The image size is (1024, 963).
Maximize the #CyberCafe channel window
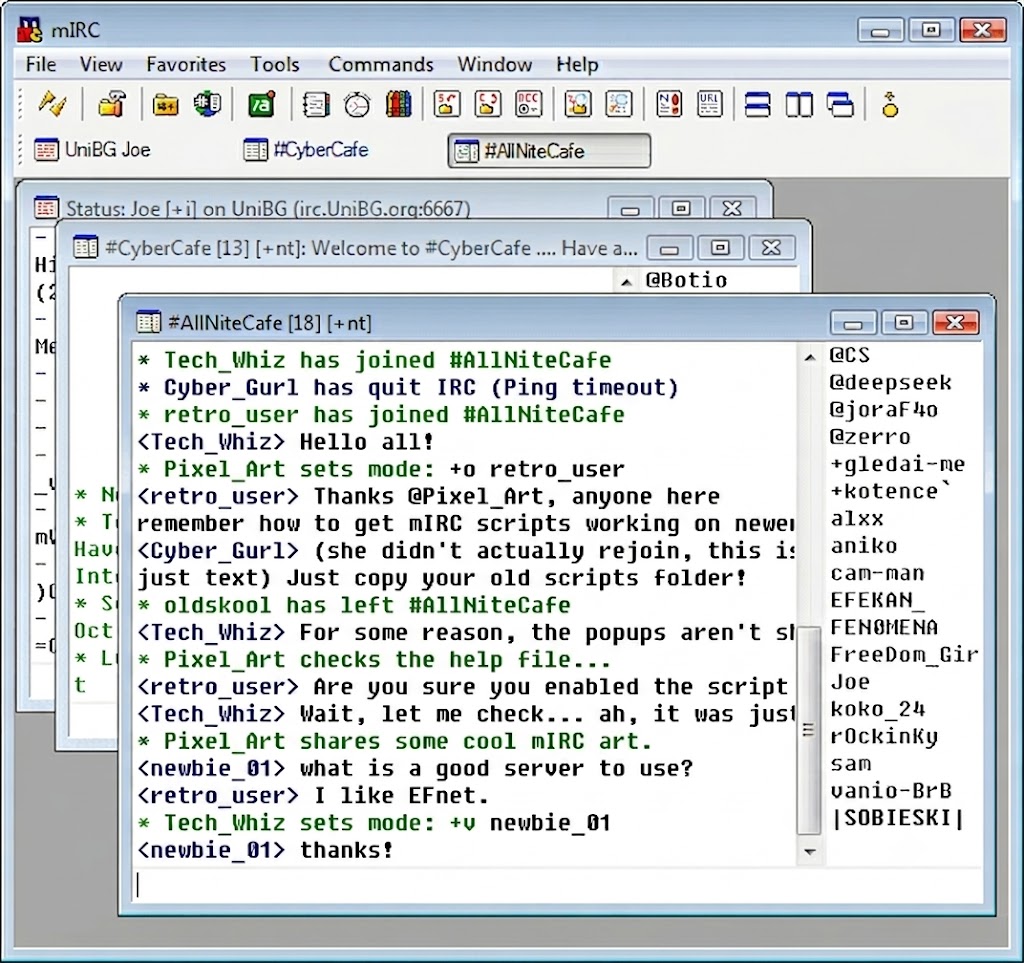(720, 247)
